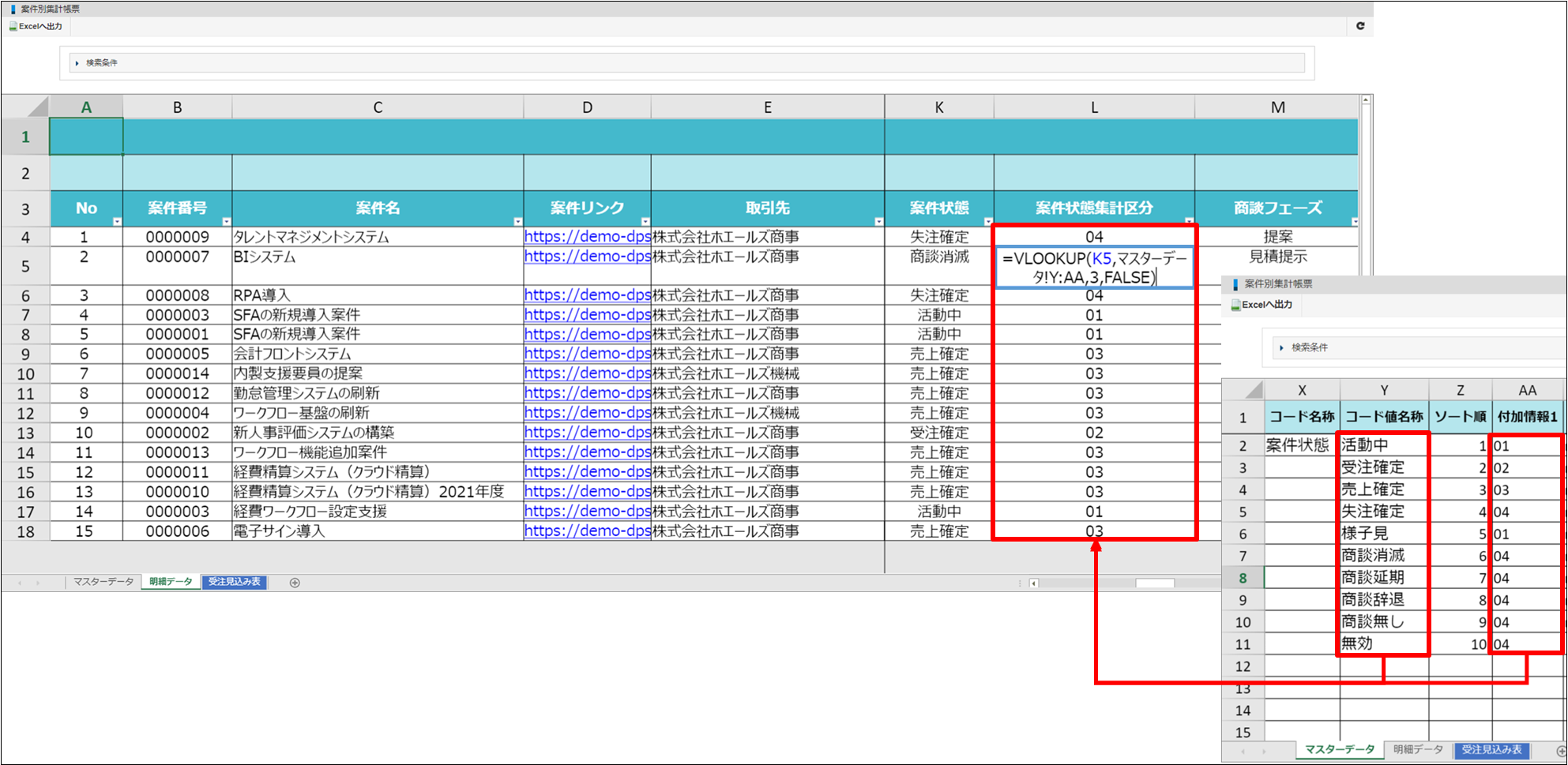Viewport: 1568px width, 765px height.
Task: Click 案件番号 cell 0000009
Action: click(178, 237)
